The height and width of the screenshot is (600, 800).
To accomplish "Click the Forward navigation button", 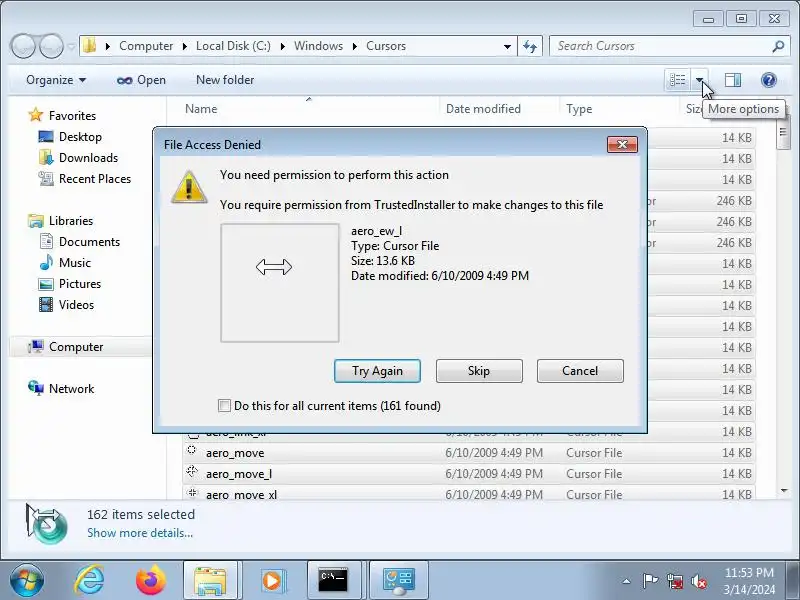I will pos(52,46).
